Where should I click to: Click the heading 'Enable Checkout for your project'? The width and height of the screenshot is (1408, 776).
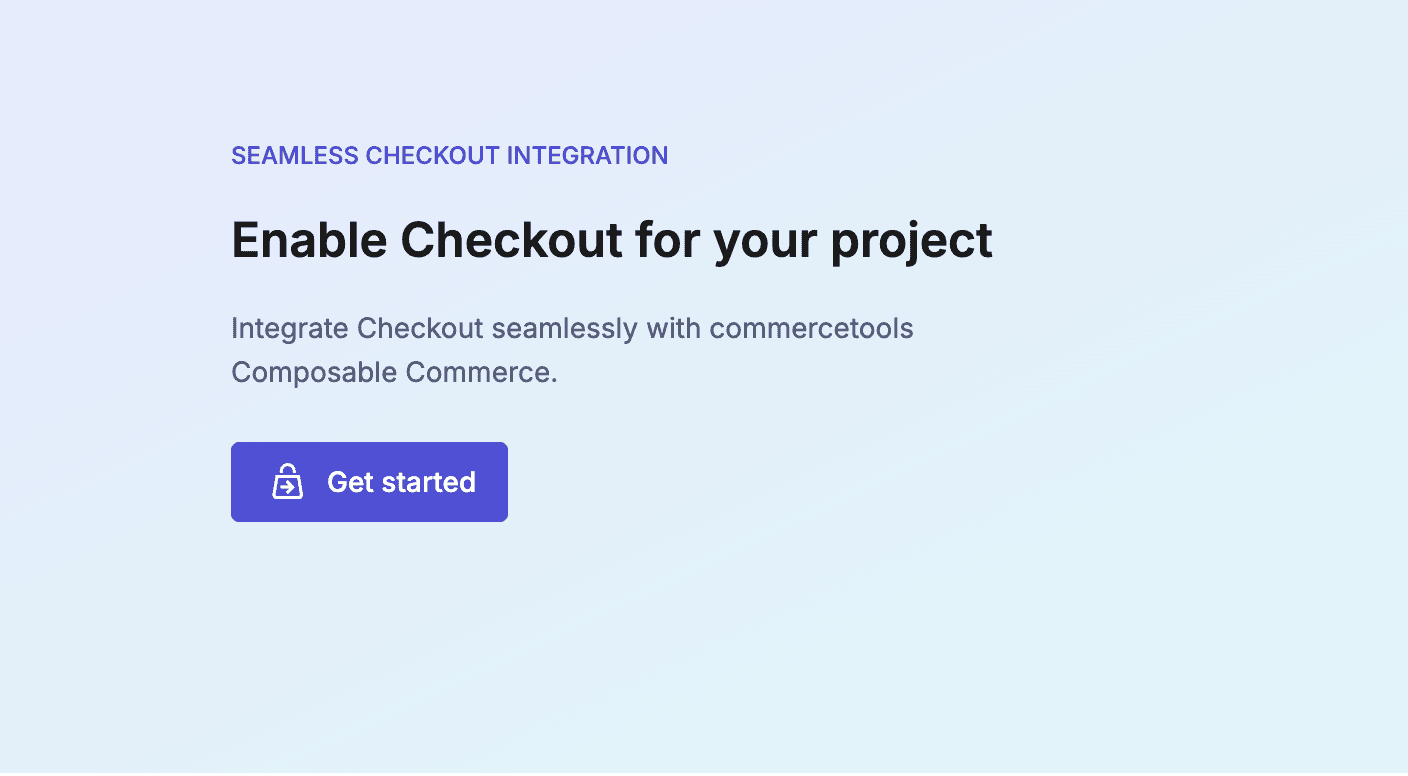pyautogui.click(x=611, y=240)
